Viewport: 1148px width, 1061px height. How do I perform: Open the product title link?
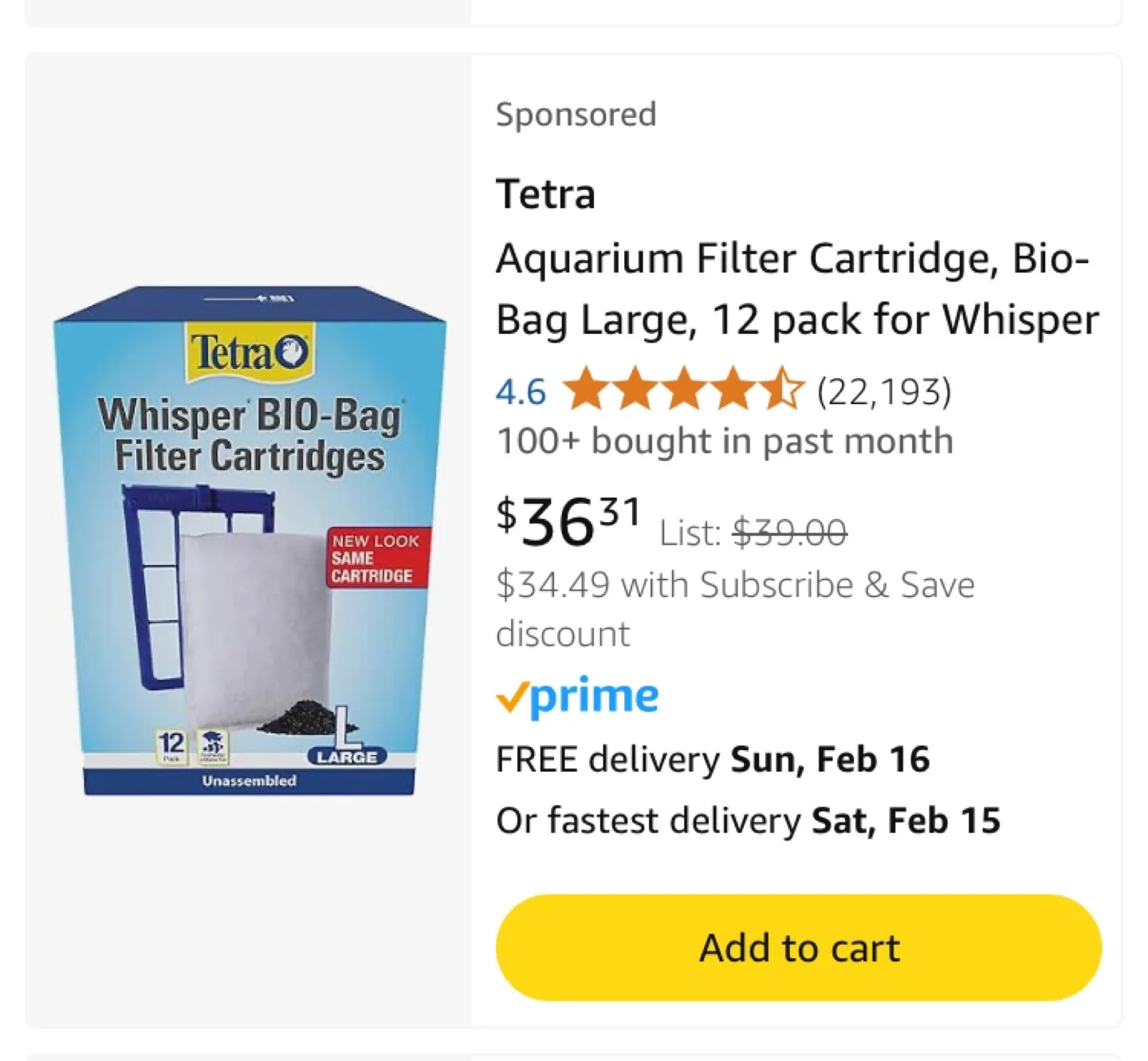(x=797, y=289)
